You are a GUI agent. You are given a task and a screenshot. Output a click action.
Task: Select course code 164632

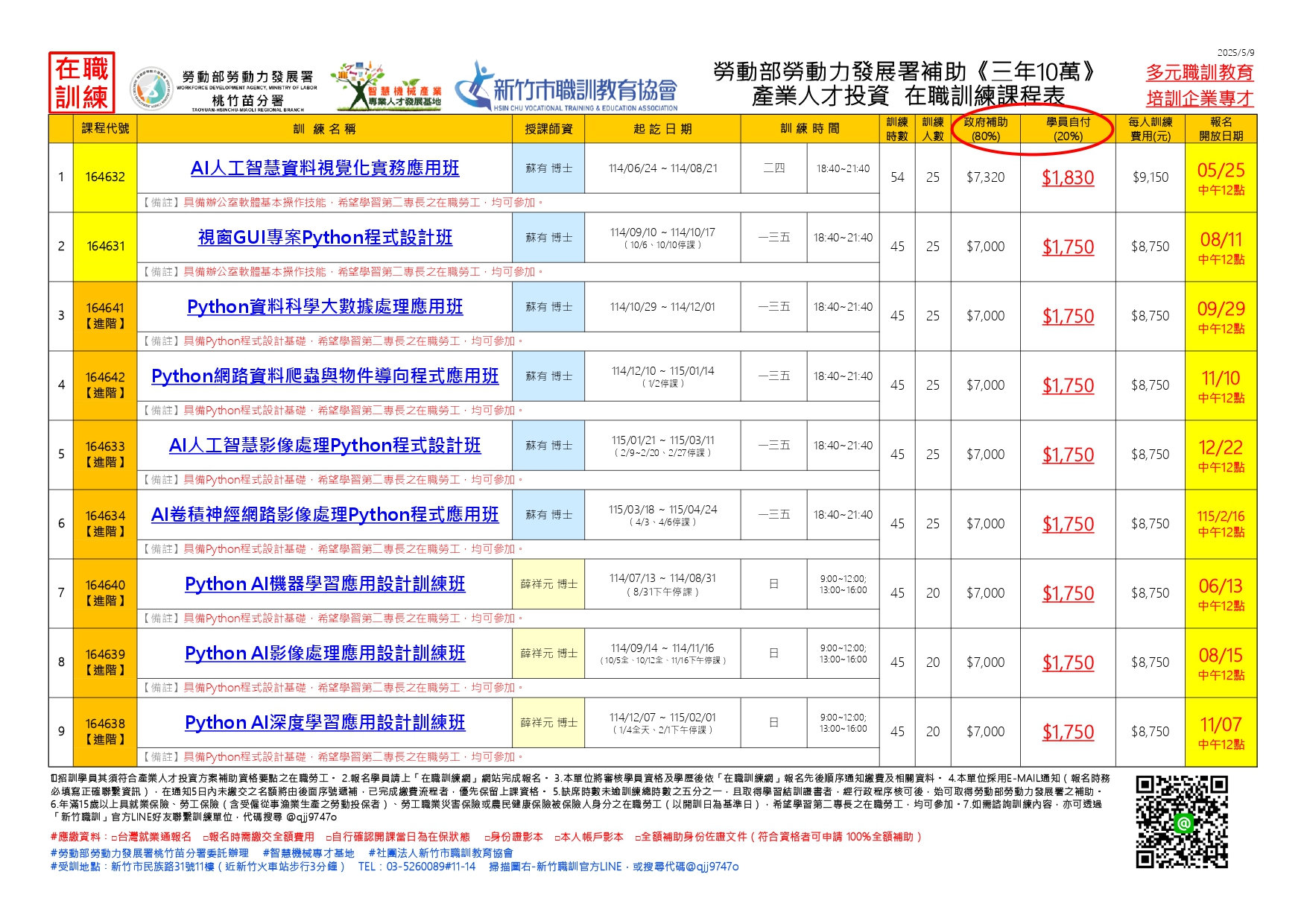click(x=105, y=177)
